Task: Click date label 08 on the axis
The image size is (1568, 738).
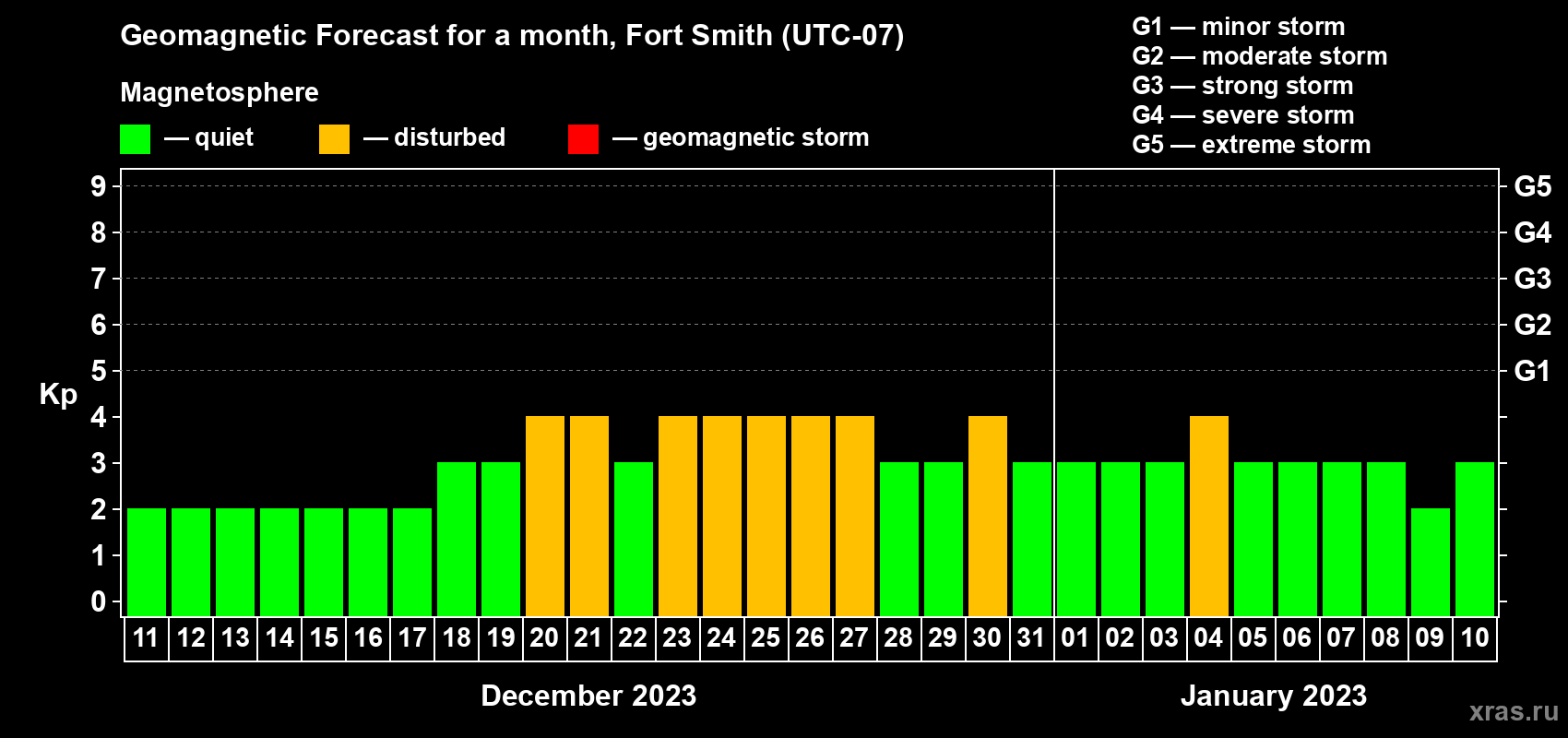Action: 1386,638
